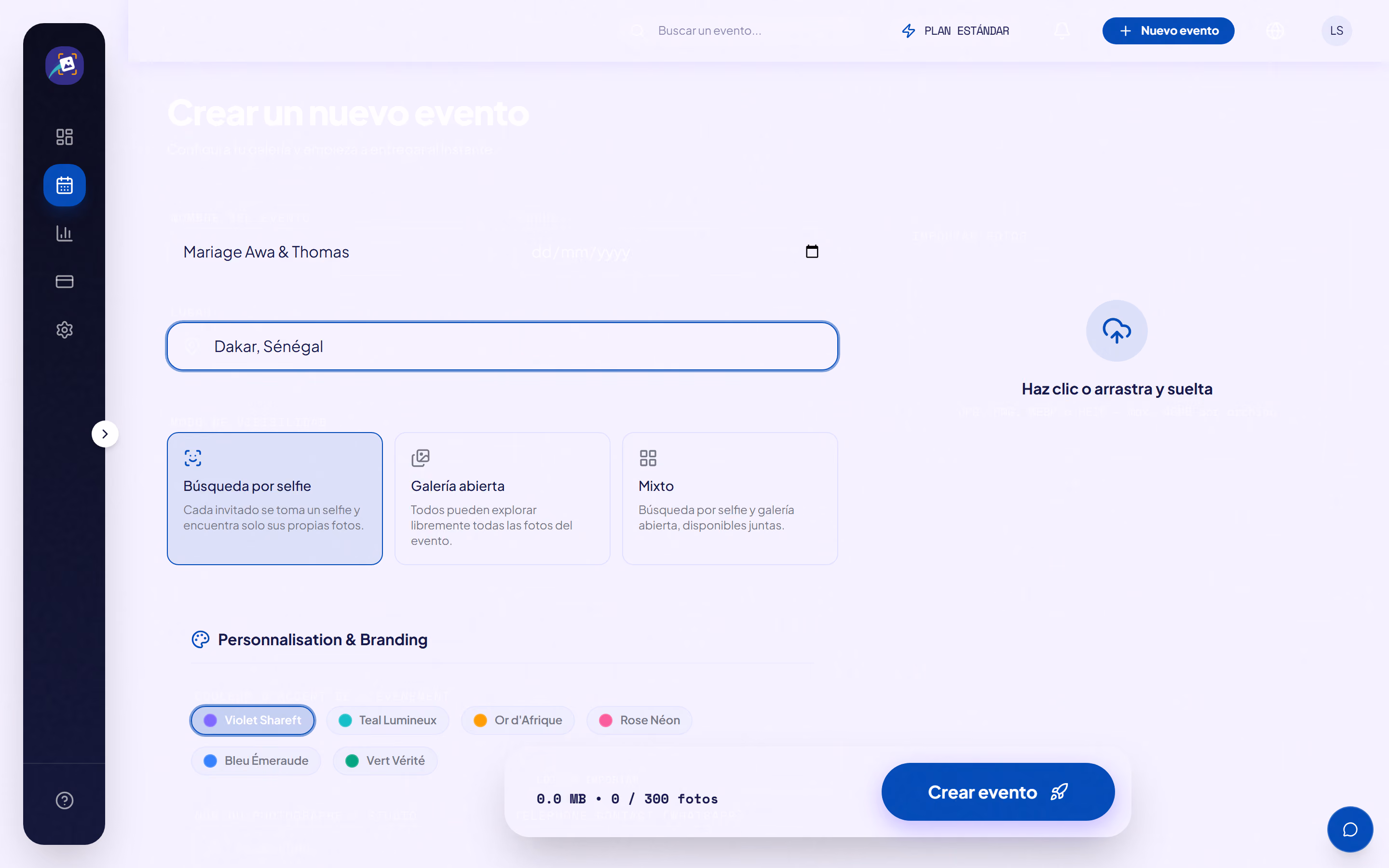
Task: Choose the Violet Shareft color theme
Action: click(253, 720)
